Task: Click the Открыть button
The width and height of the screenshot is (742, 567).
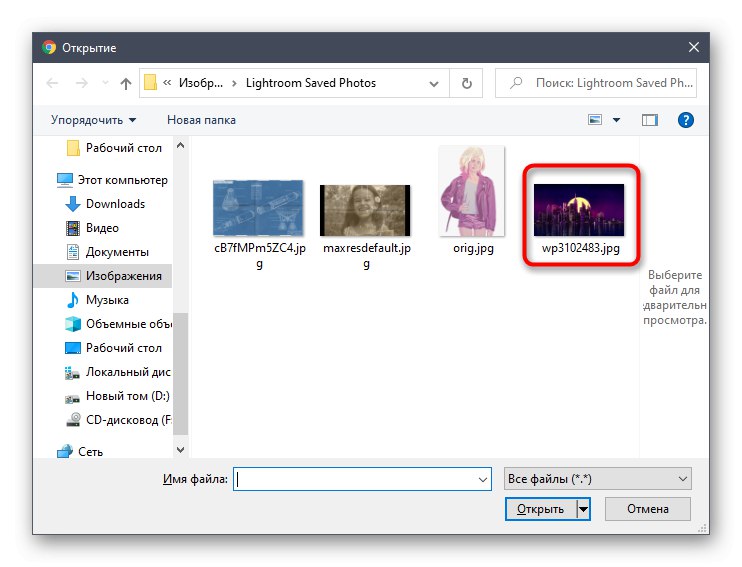Action: click(x=541, y=509)
